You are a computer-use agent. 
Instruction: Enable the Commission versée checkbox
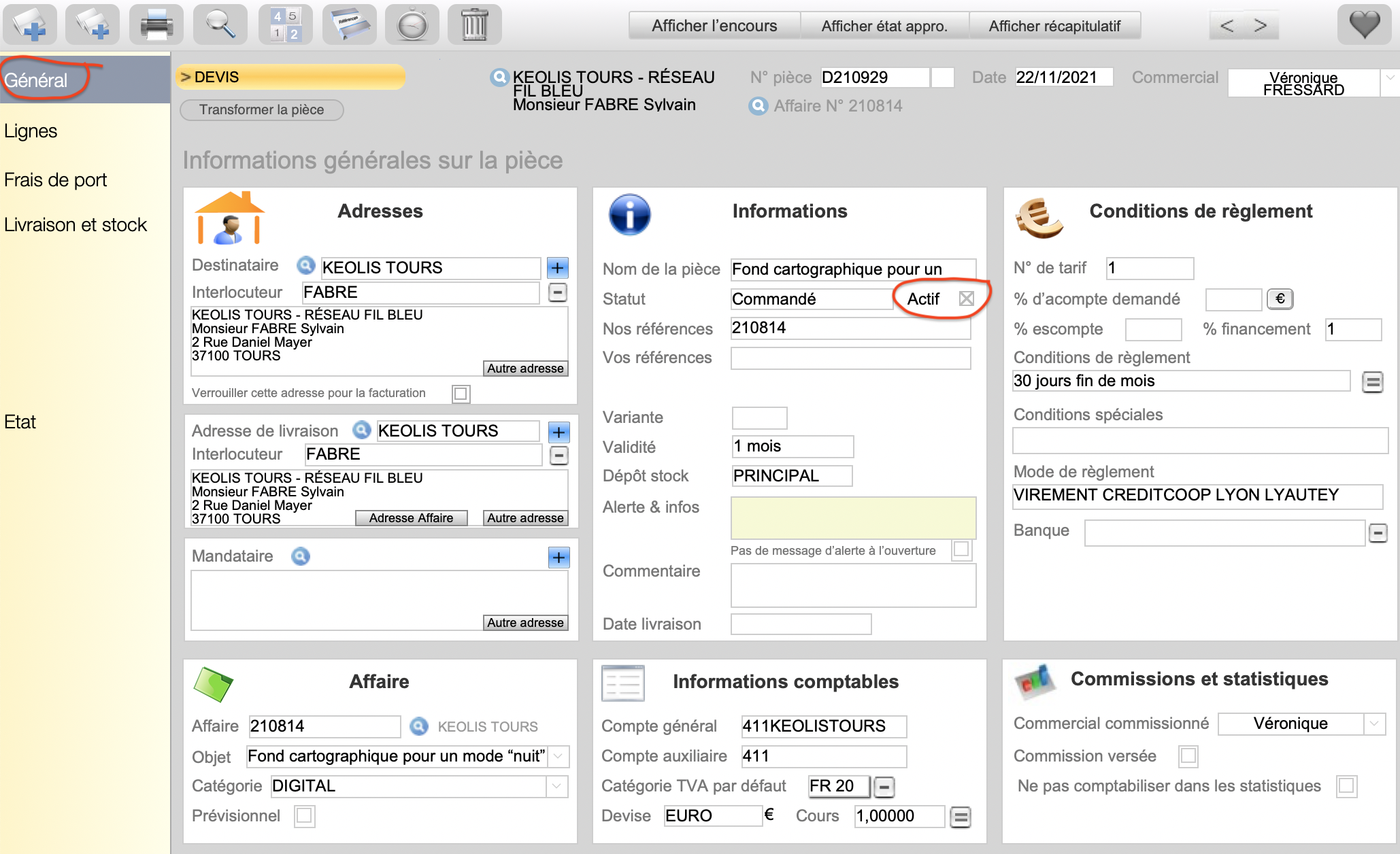[1188, 756]
